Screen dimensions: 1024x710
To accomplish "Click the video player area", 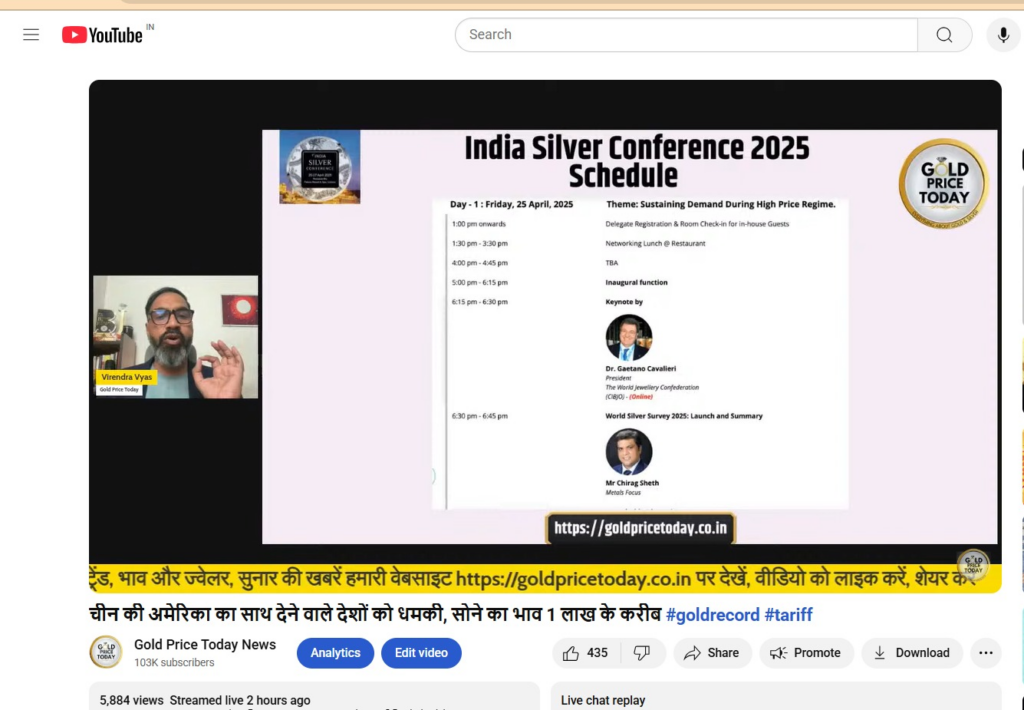I will click(x=545, y=336).
